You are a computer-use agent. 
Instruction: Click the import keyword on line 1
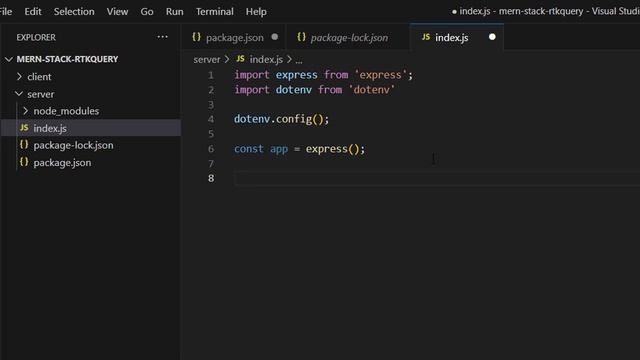click(x=252, y=75)
